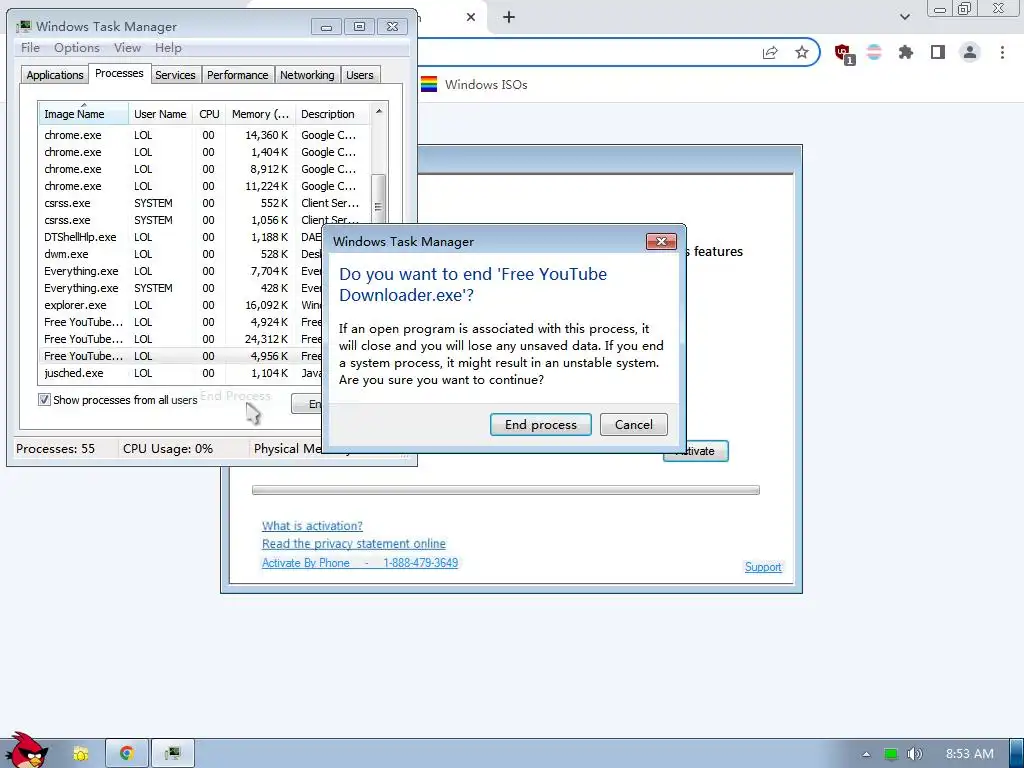Sort processes by Image Name column

point(83,114)
